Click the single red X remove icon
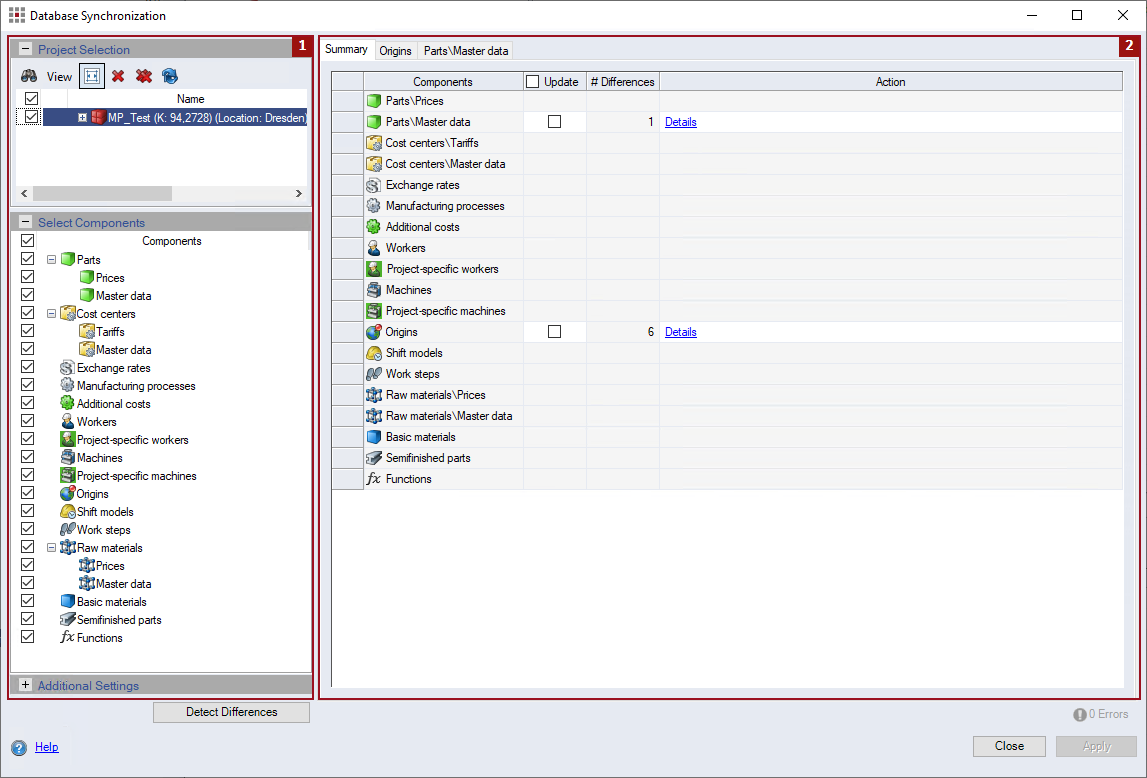Image resolution: width=1147 pixels, height=778 pixels. tap(118, 76)
